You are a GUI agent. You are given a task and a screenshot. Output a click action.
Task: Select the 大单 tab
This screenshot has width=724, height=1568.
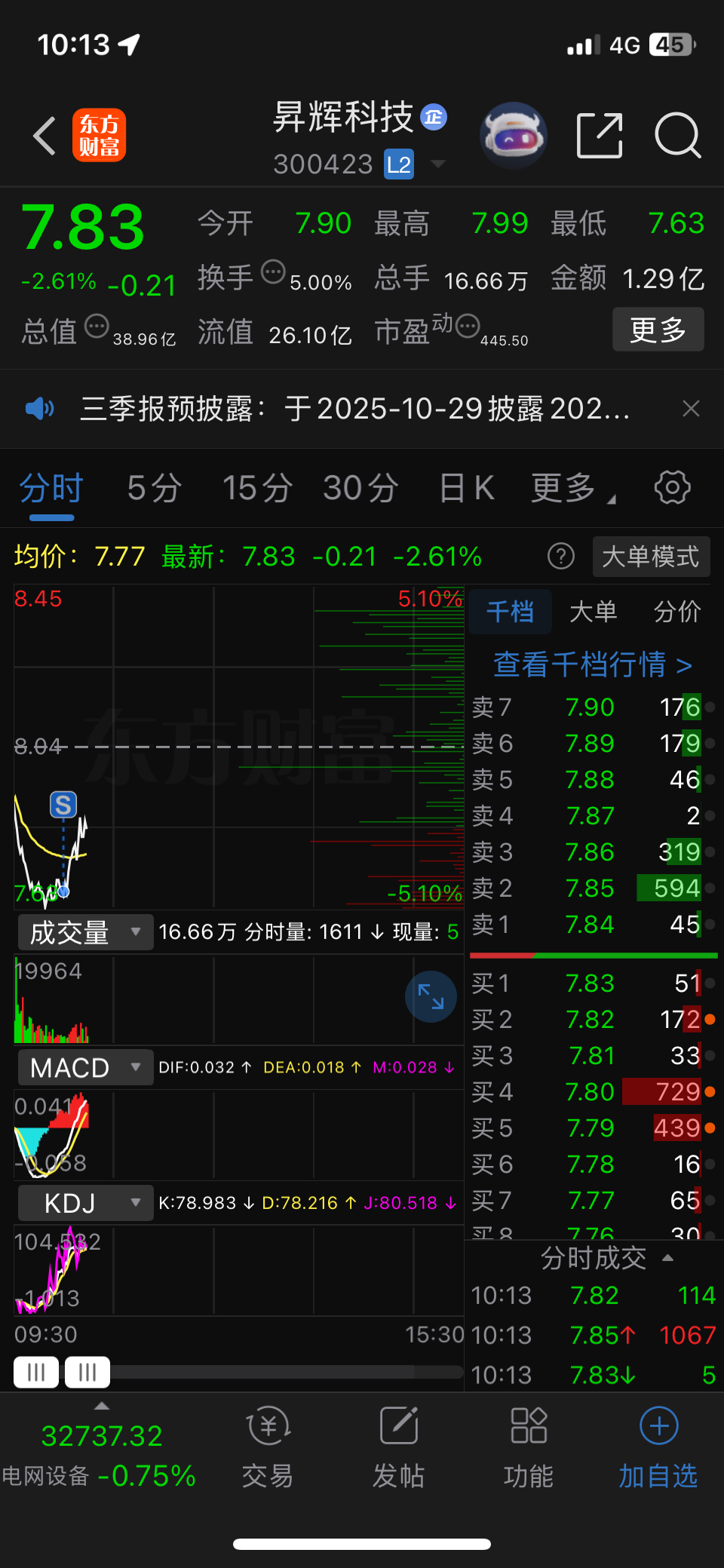pyautogui.click(x=594, y=611)
